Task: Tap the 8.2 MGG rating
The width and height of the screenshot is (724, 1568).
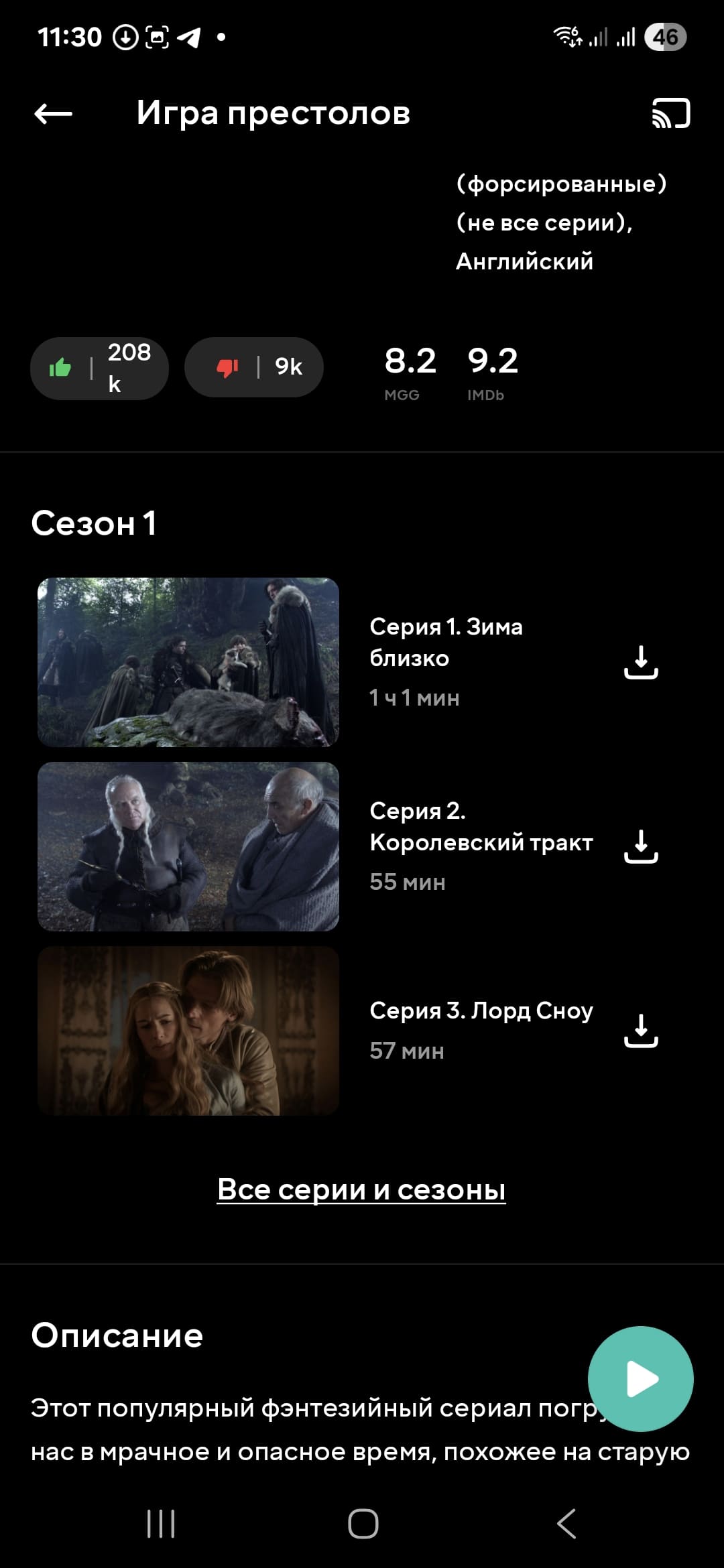Action: (410, 373)
